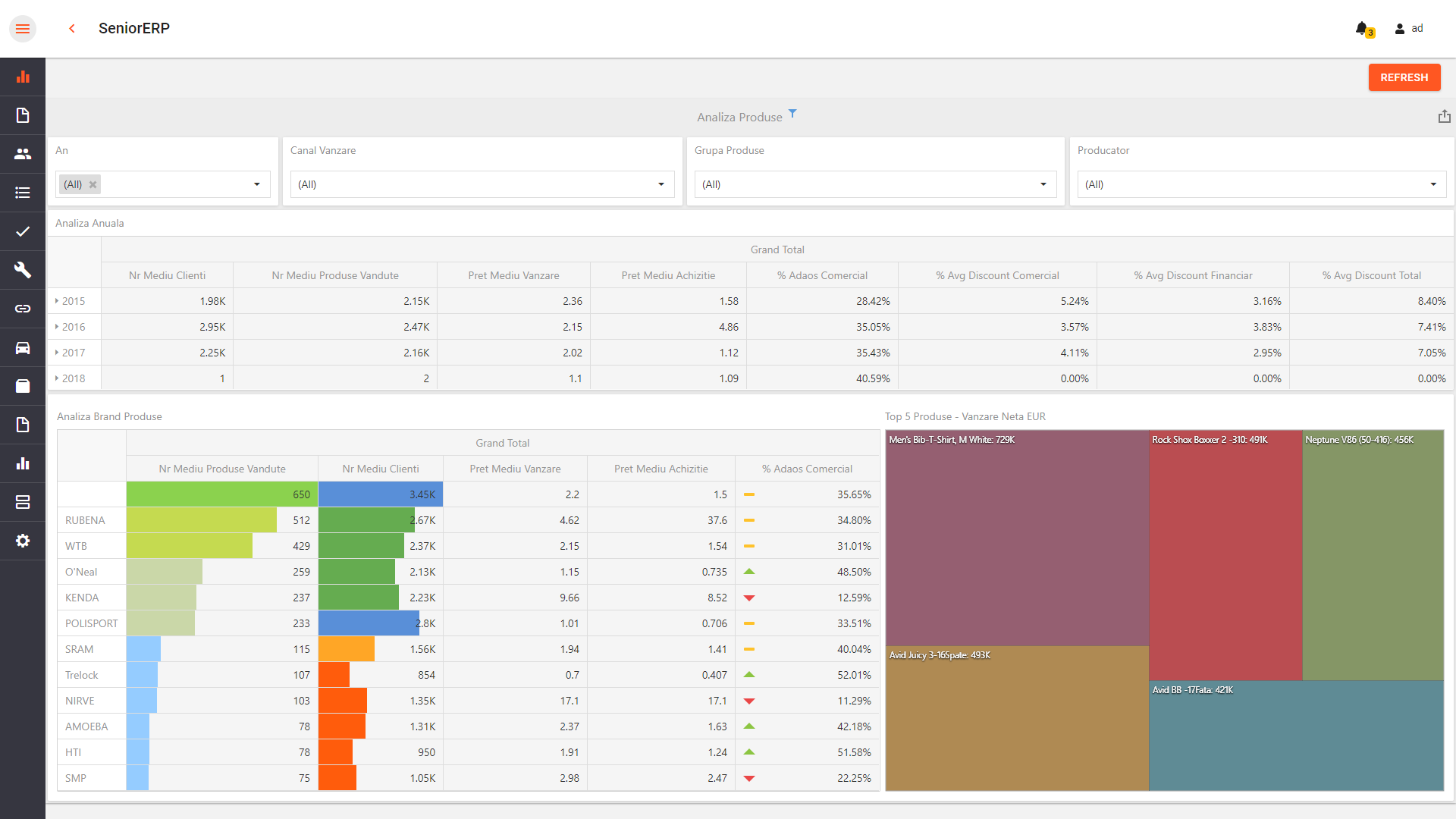This screenshot has height=819, width=1456.
Task: Expand the 2015 row
Action: pyautogui.click(x=57, y=301)
